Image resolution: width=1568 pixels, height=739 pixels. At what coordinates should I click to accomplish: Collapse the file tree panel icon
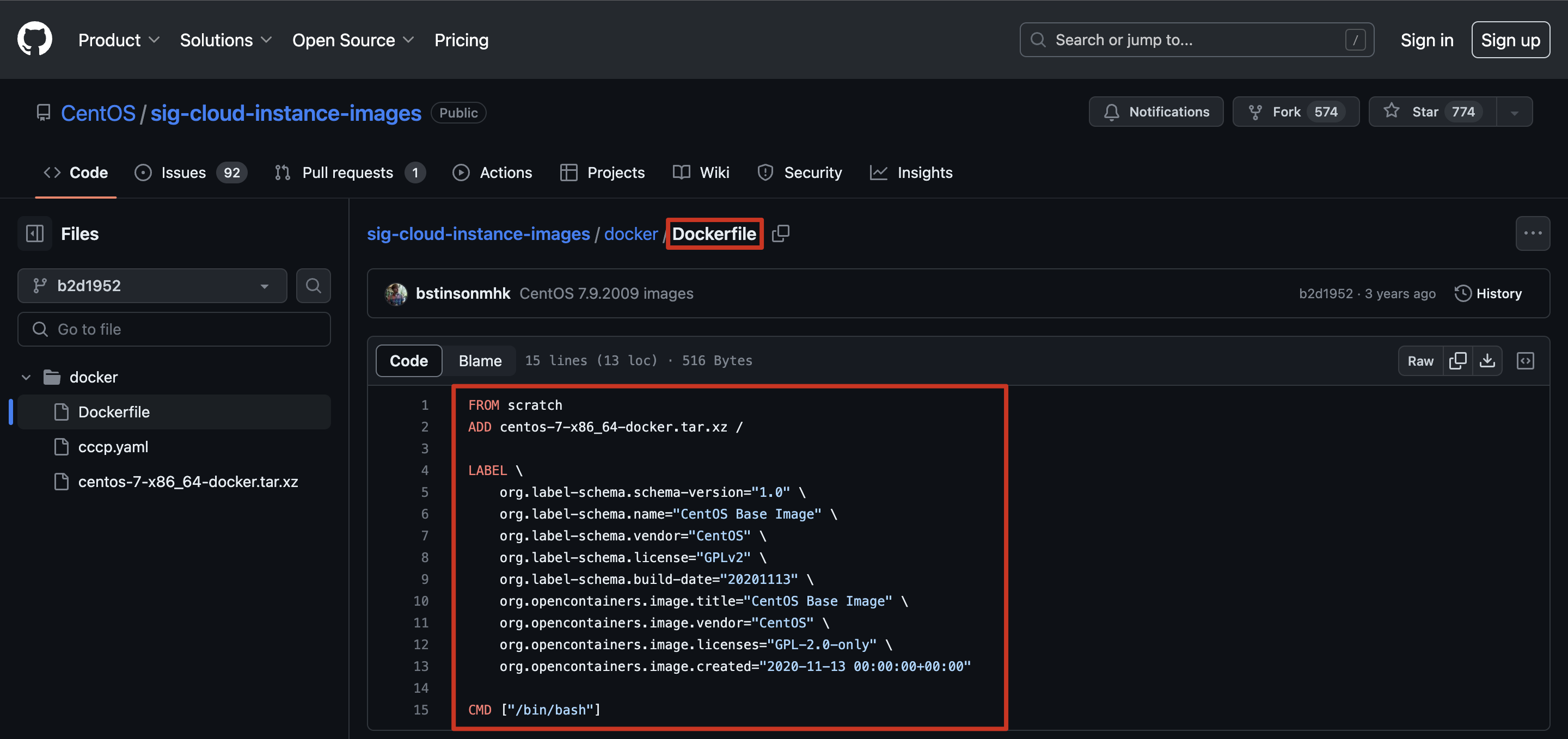coord(35,233)
